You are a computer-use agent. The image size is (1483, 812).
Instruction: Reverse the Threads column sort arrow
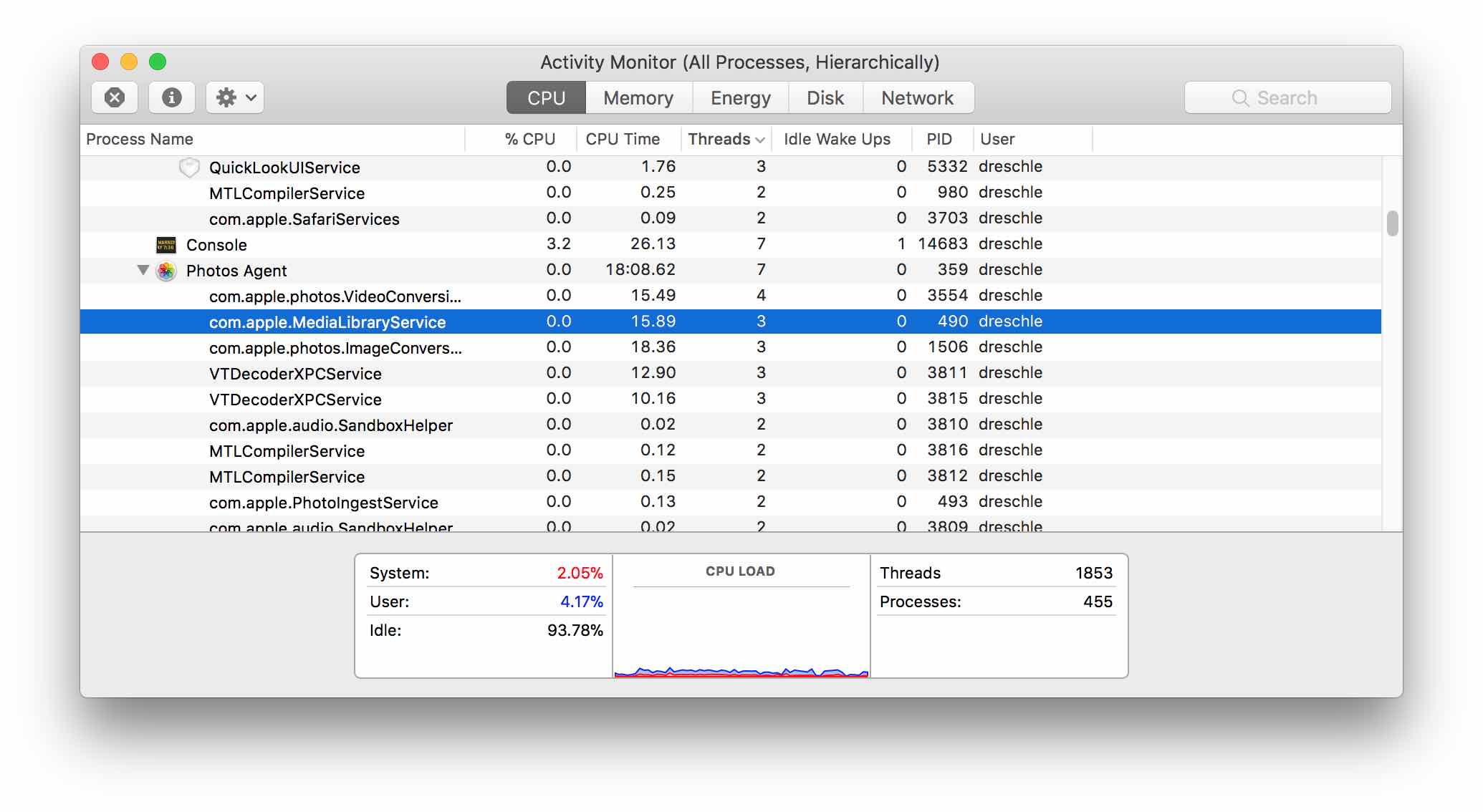[x=760, y=140]
